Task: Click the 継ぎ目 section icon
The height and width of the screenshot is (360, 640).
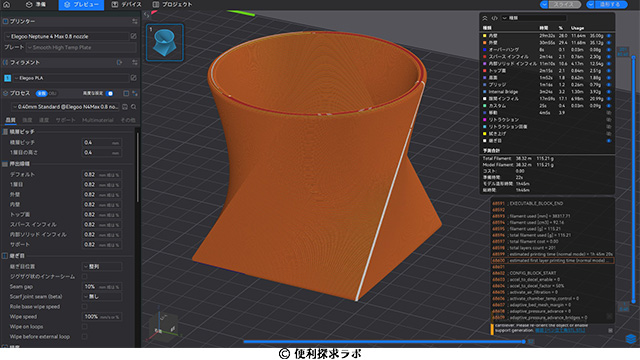Action: point(5,256)
